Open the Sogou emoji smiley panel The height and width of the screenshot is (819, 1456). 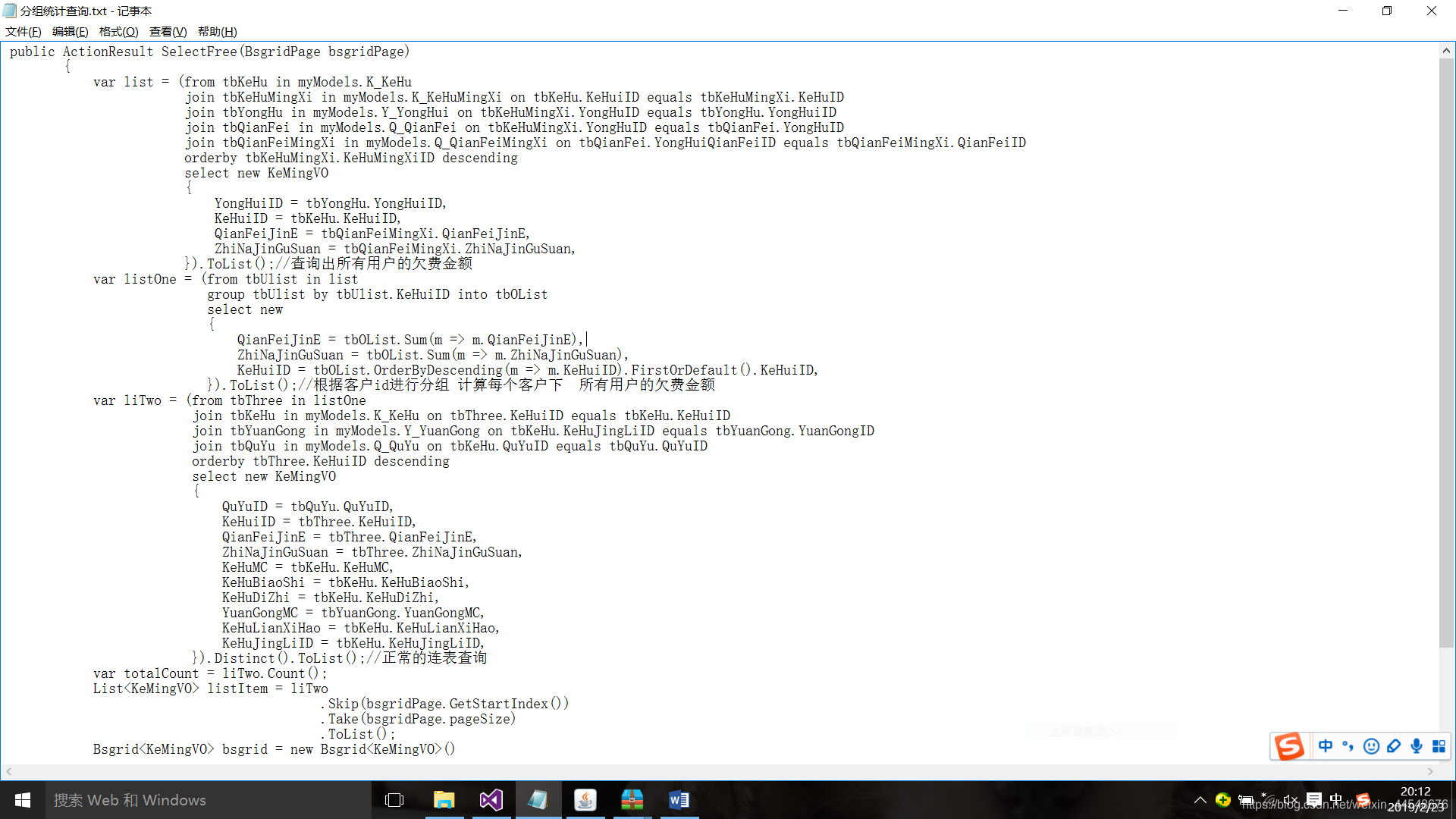click(1371, 746)
